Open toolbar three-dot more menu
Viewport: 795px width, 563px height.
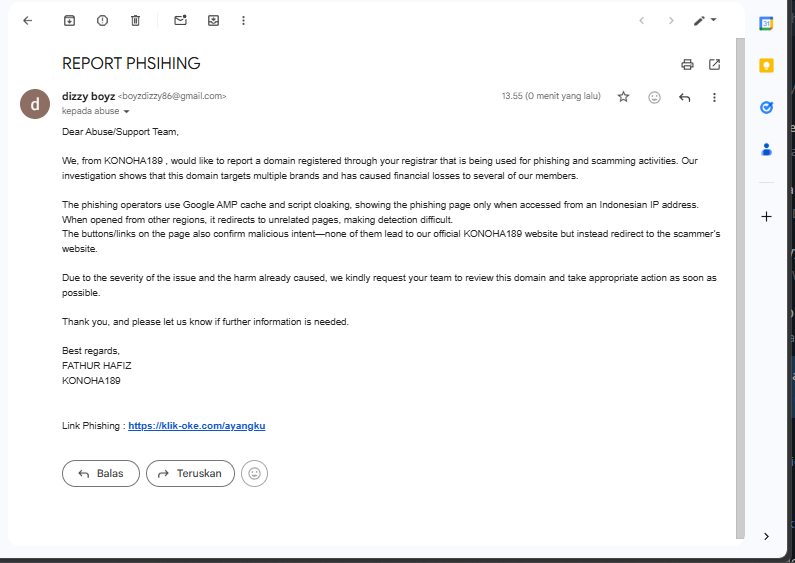243,20
